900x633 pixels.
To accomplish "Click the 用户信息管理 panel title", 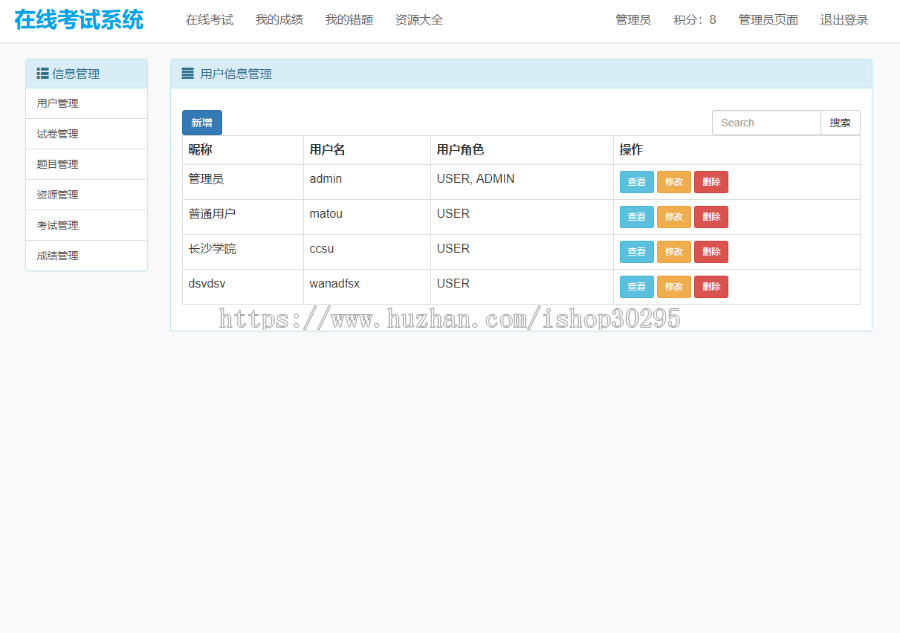I will [x=236, y=74].
